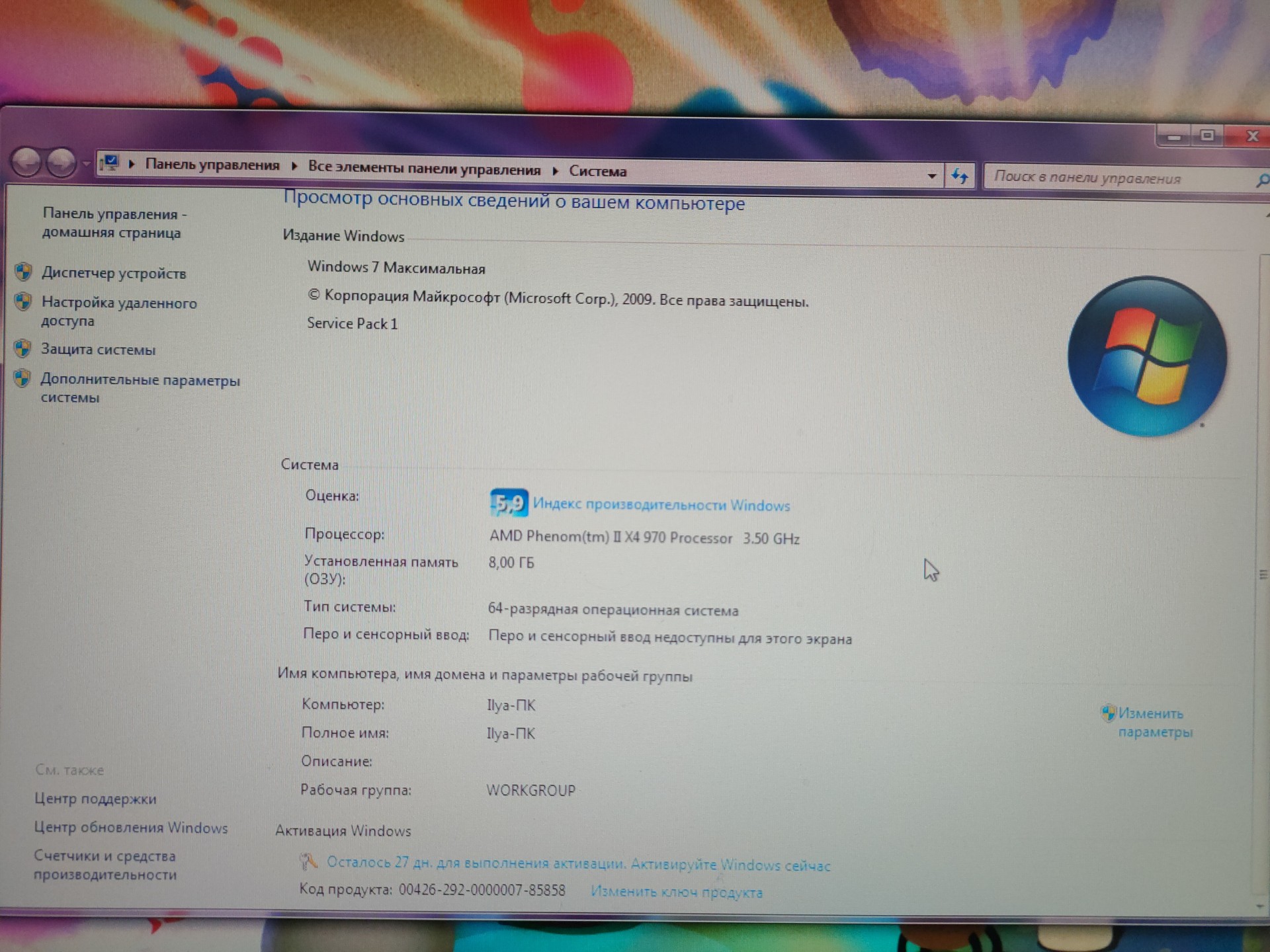The width and height of the screenshot is (1270, 952).
Task: Click Осталось 27 дн. activation link
Action: pos(579,864)
